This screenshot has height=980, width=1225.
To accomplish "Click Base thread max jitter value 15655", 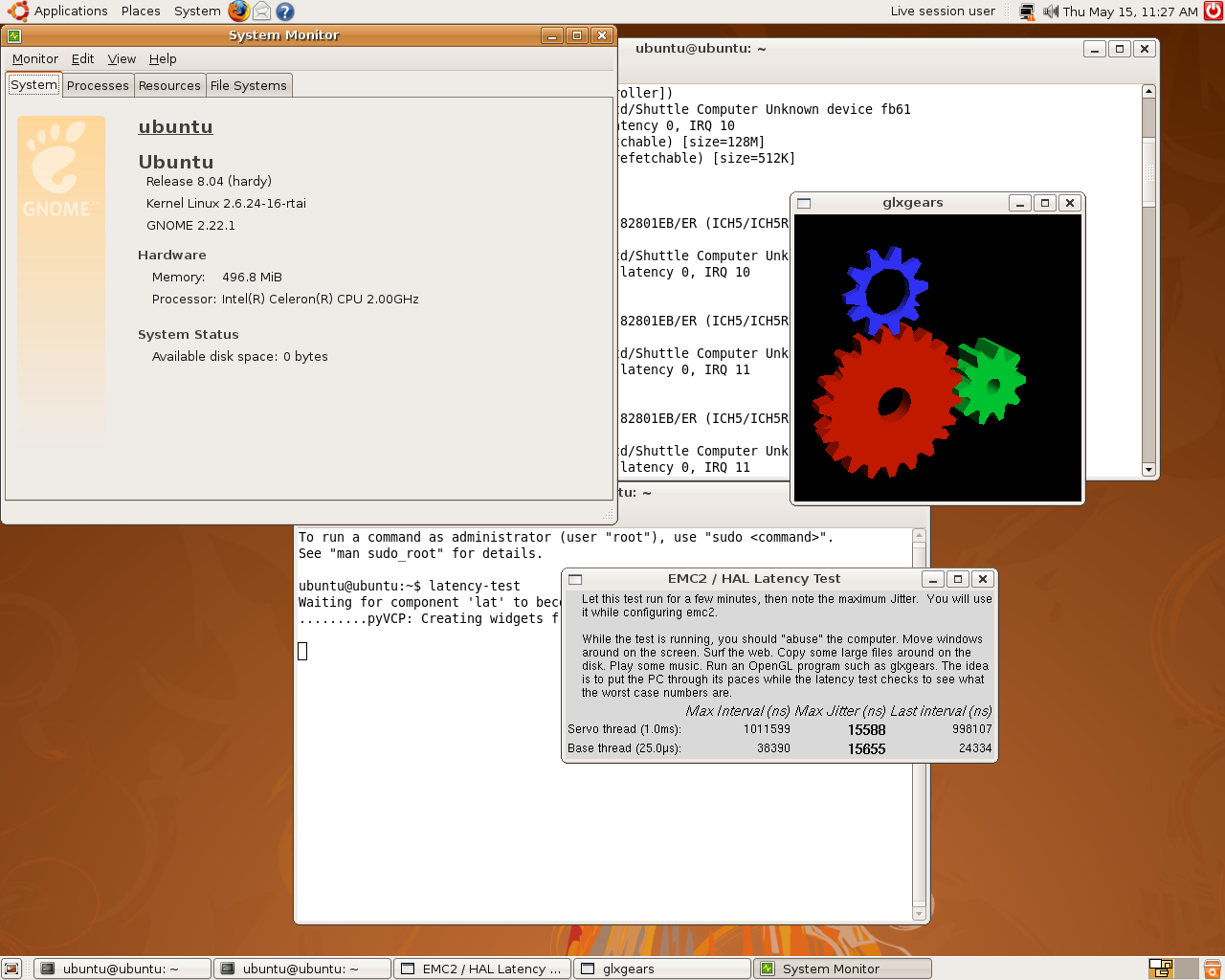I will 867,748.
